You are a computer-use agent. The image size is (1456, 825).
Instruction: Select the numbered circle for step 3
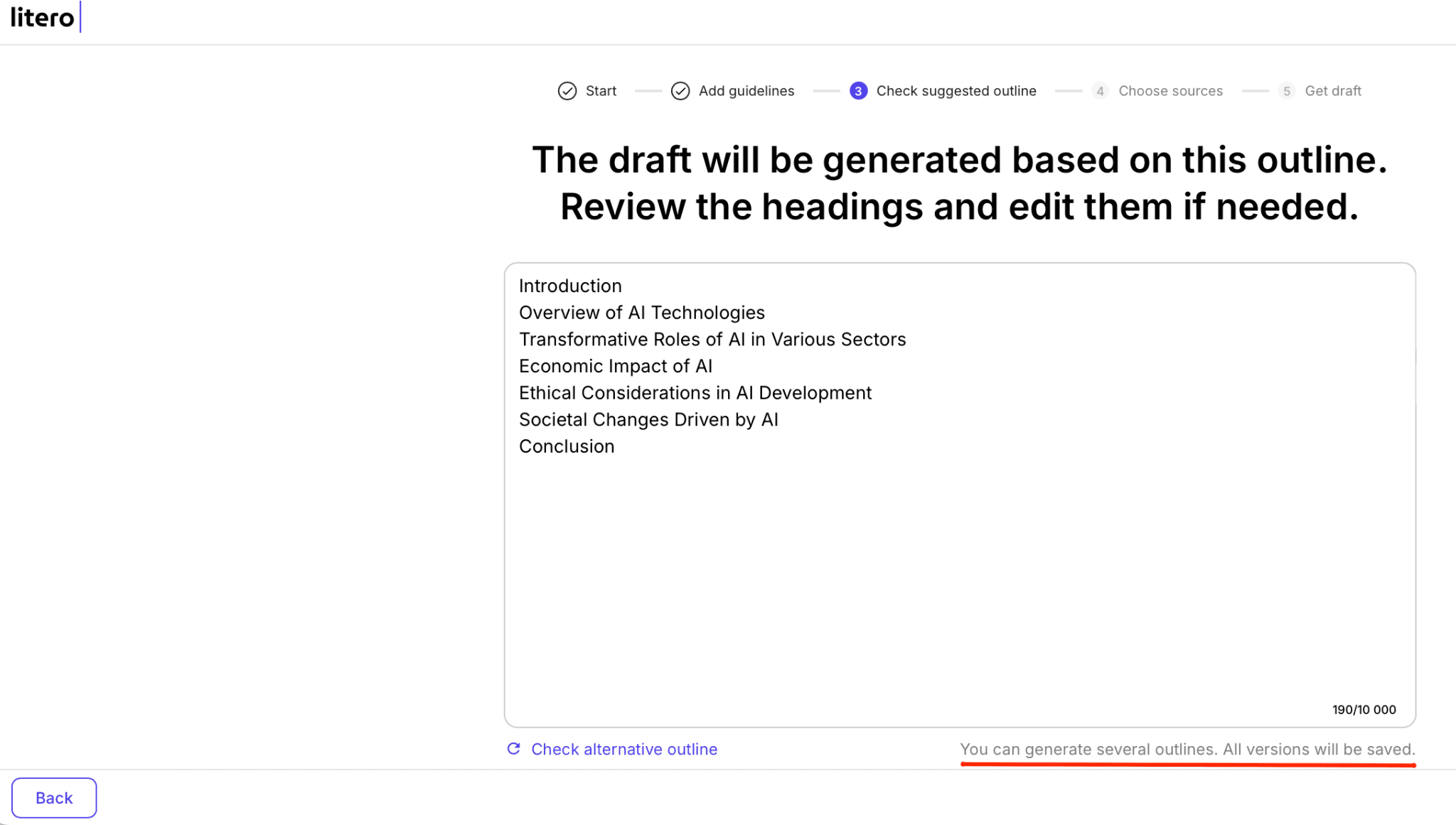click(x=859, y=91)
